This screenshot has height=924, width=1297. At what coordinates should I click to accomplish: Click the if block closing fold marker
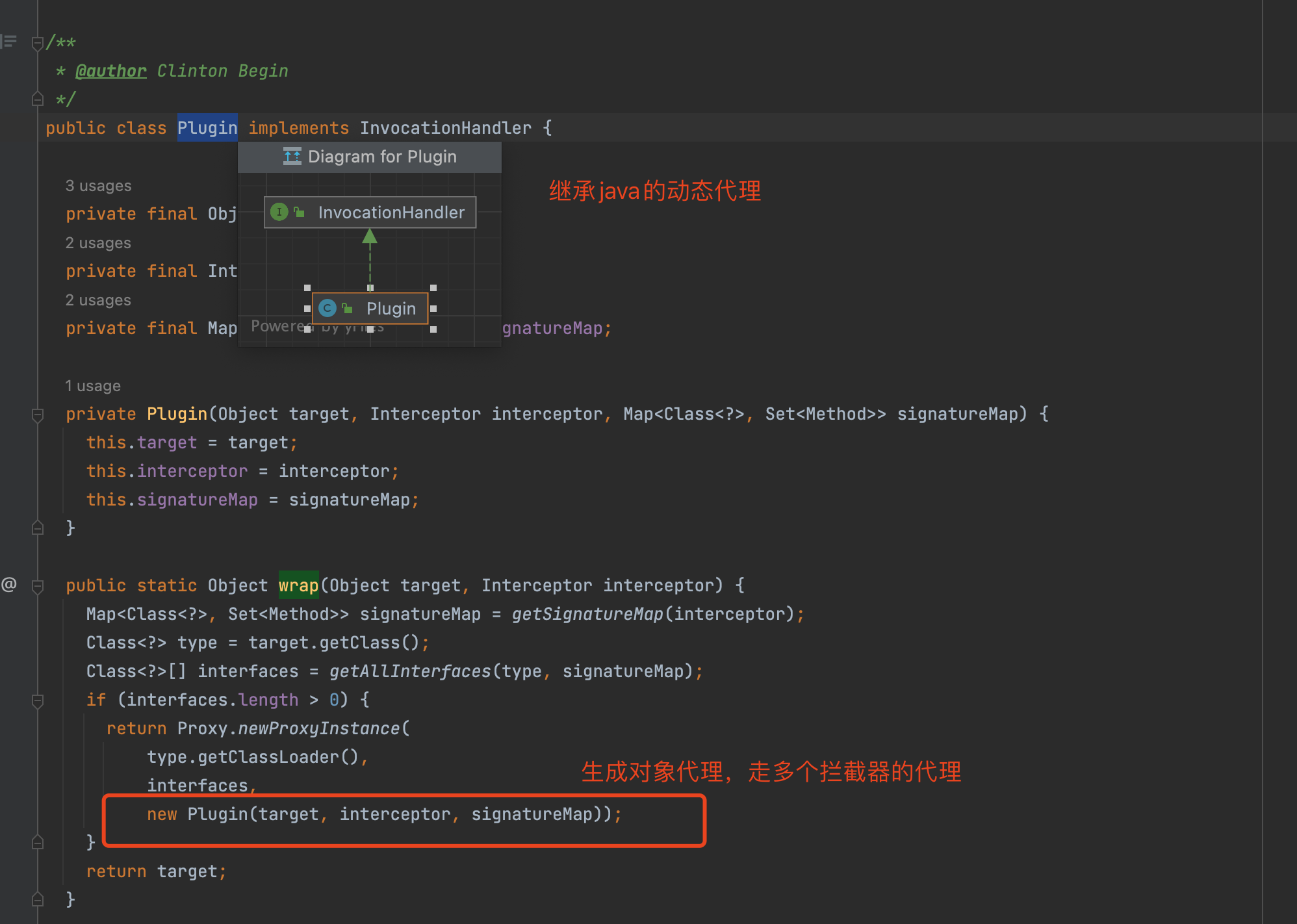pos(38,842)
